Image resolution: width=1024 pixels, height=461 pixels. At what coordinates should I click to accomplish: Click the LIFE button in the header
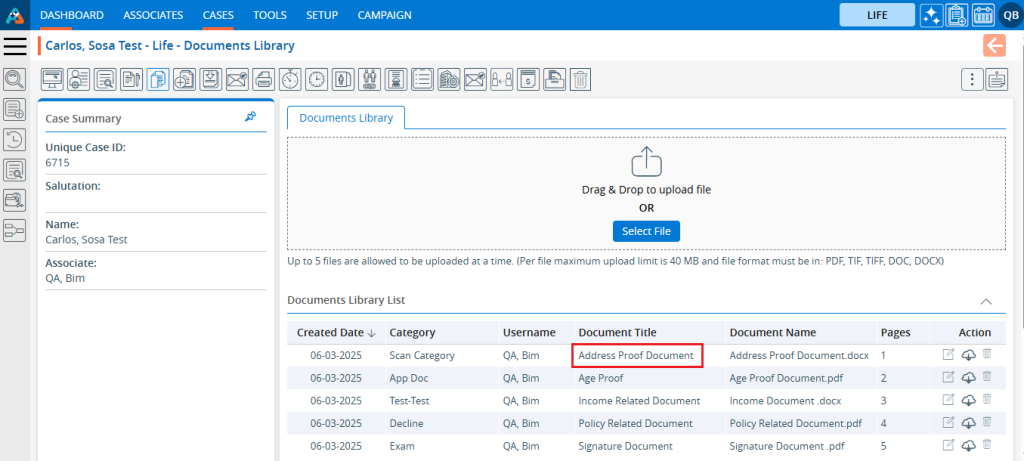coord(877,15)
